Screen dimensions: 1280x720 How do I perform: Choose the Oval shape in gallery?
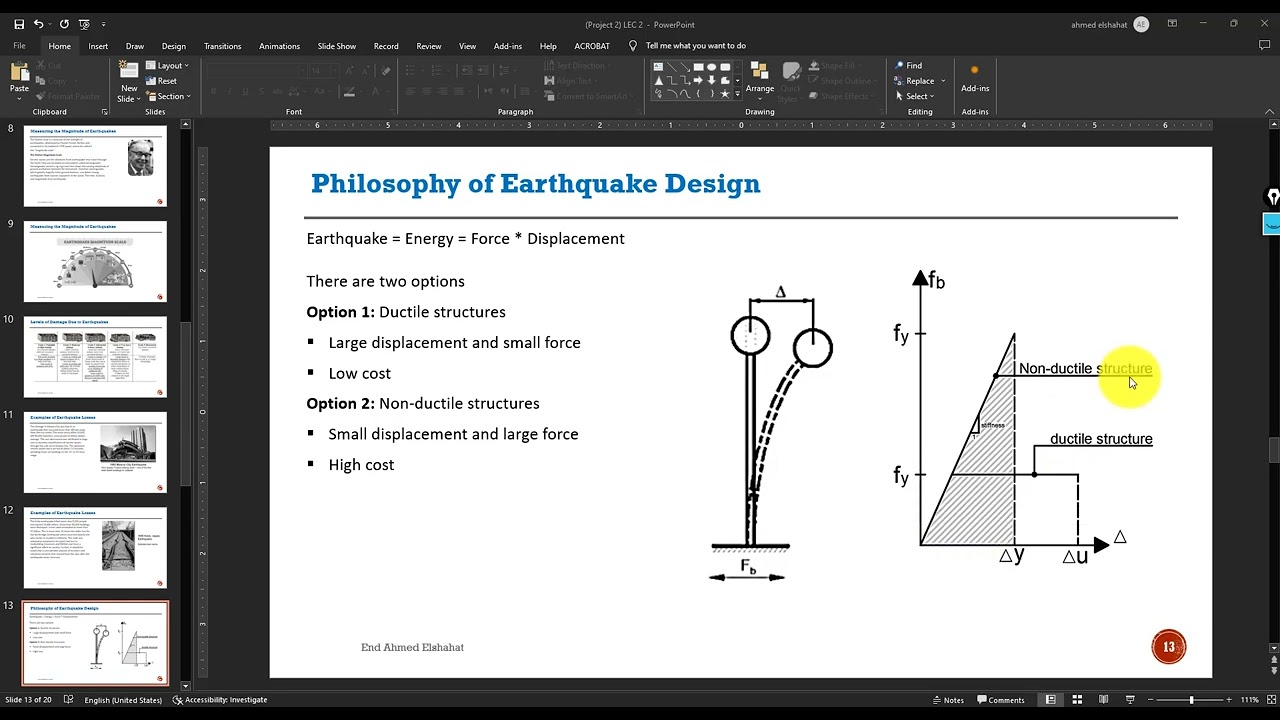coord(711,68)
